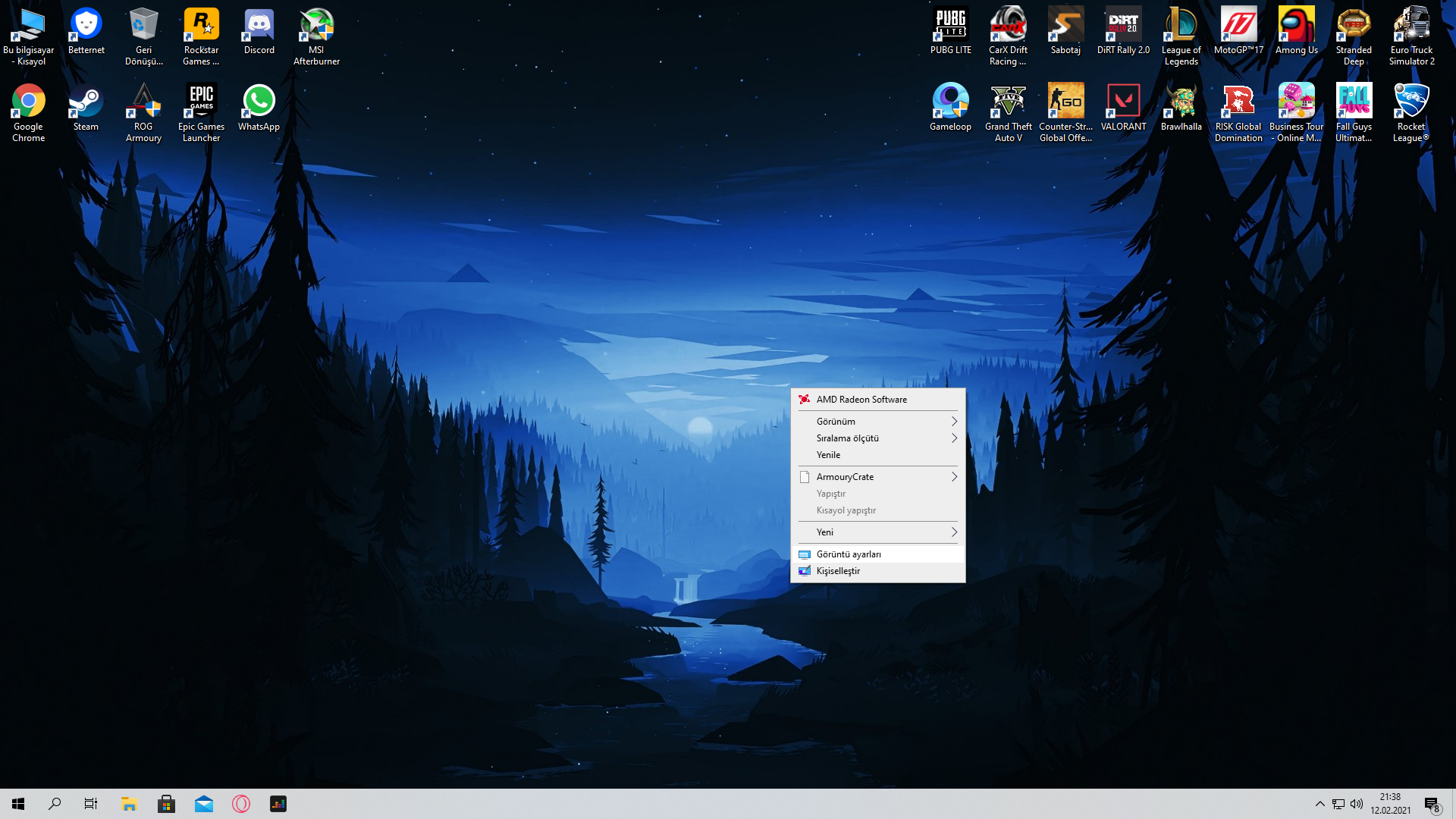Screen dimensions: 1456x819
Task: Open Görüntü ayarları display settings
Action: coord(878,554)
